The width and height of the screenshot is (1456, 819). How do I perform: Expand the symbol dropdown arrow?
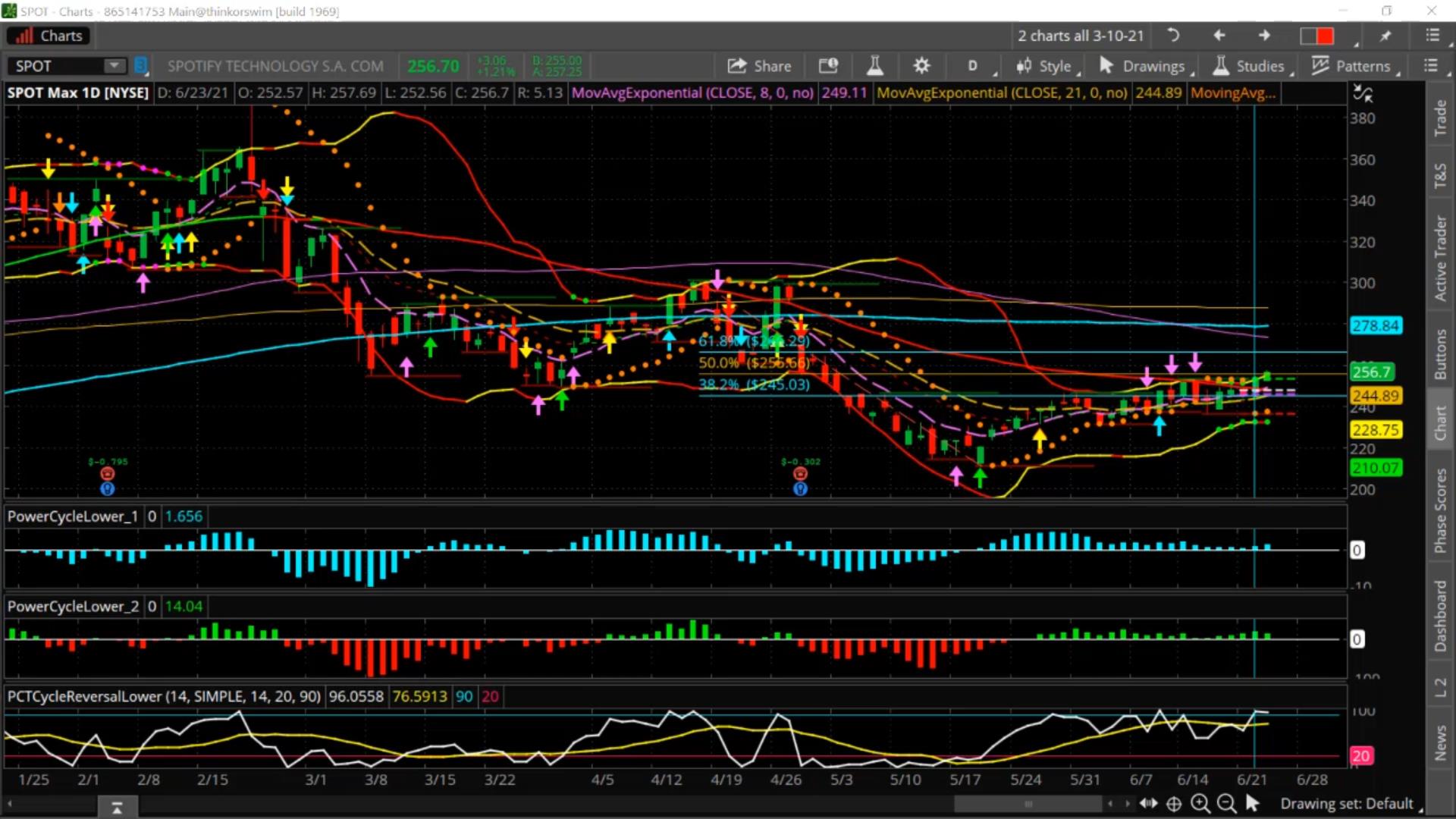pyautogui.click(x=115, y=66)
